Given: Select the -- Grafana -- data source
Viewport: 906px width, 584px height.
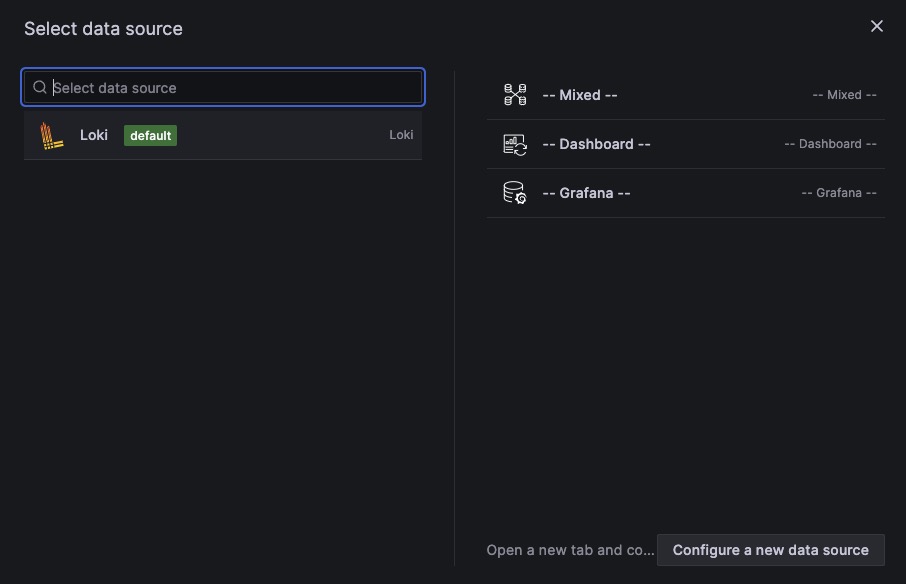Looking at the screenshot, I should [x=686, y=192].
